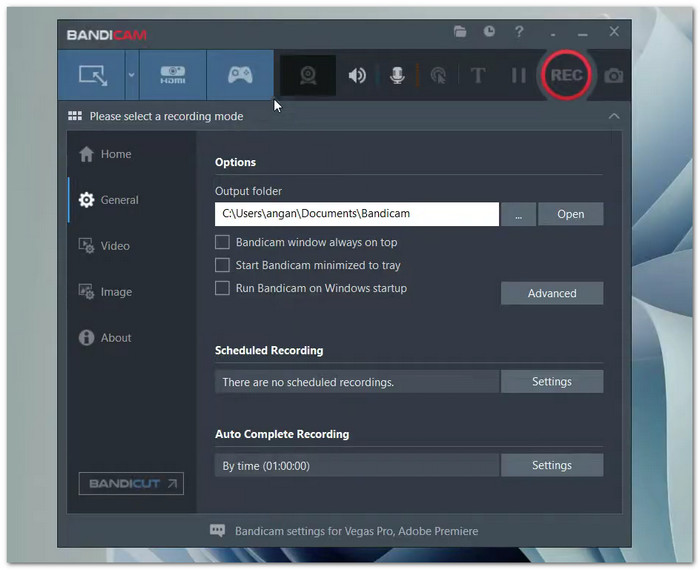700x570 pixels.
Task: Click the Open output folder button
Action: [571, 214]
